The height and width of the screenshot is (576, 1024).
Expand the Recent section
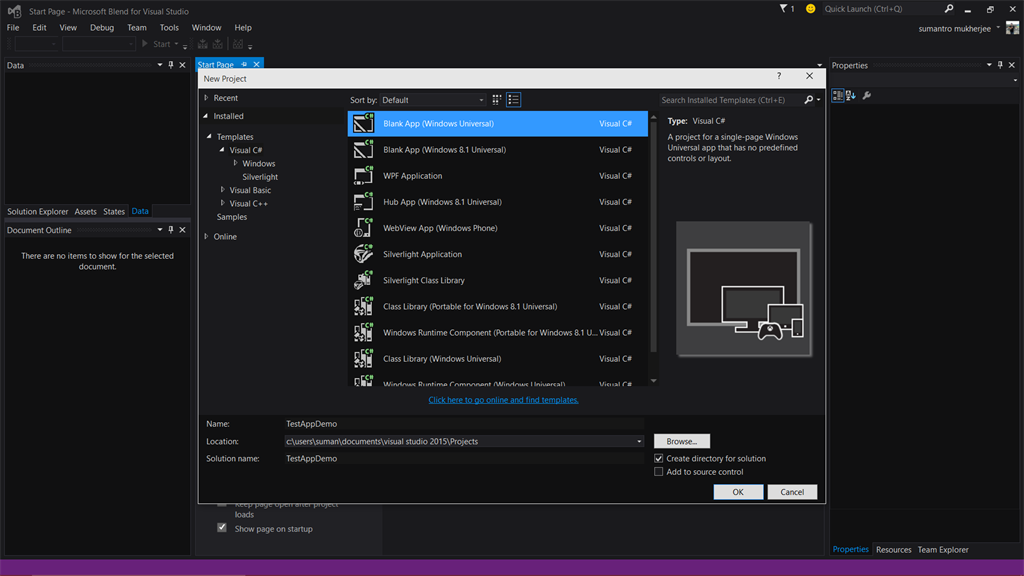206,98
